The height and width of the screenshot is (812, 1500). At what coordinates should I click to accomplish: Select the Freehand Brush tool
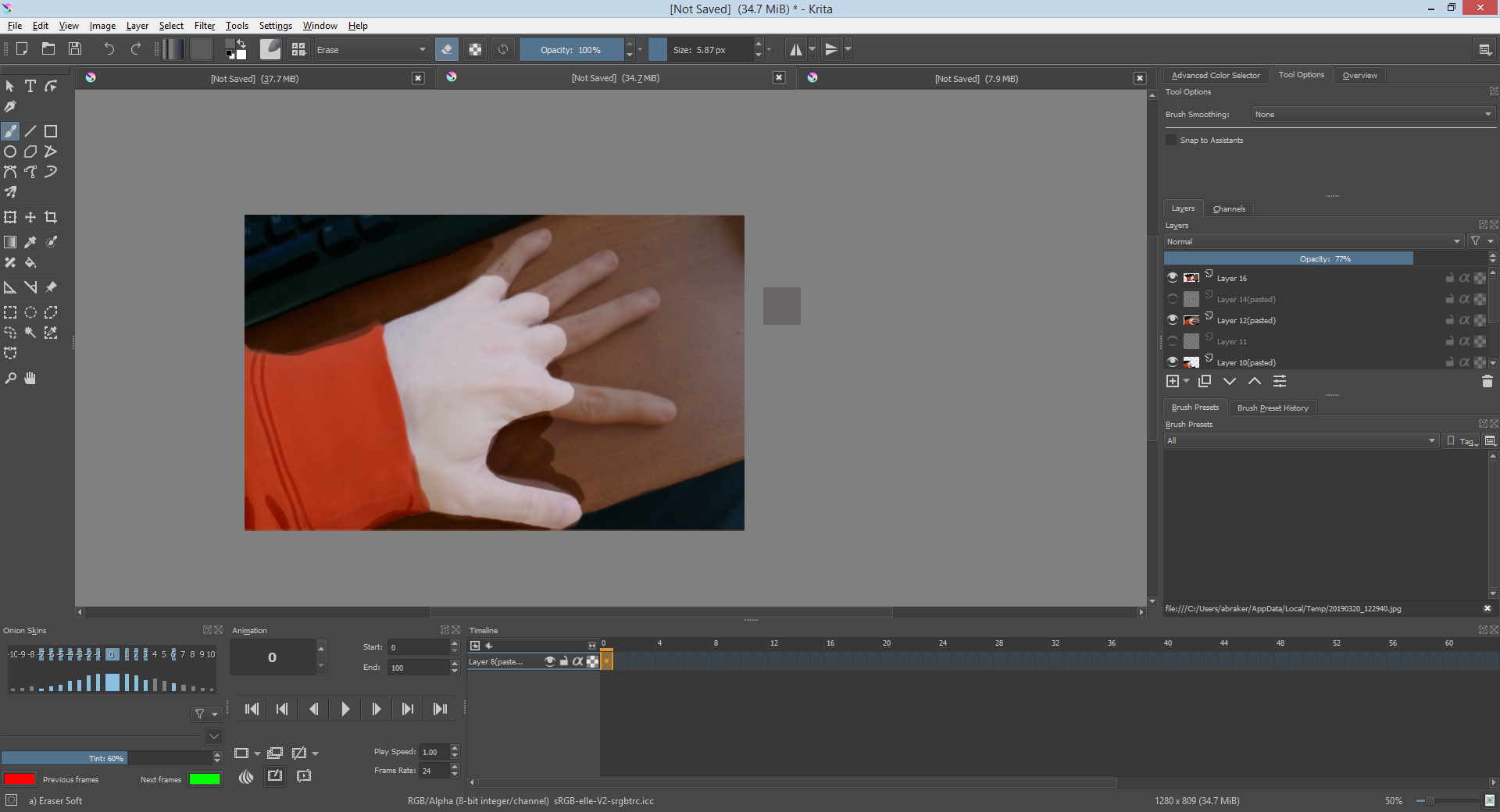point(10,131)
